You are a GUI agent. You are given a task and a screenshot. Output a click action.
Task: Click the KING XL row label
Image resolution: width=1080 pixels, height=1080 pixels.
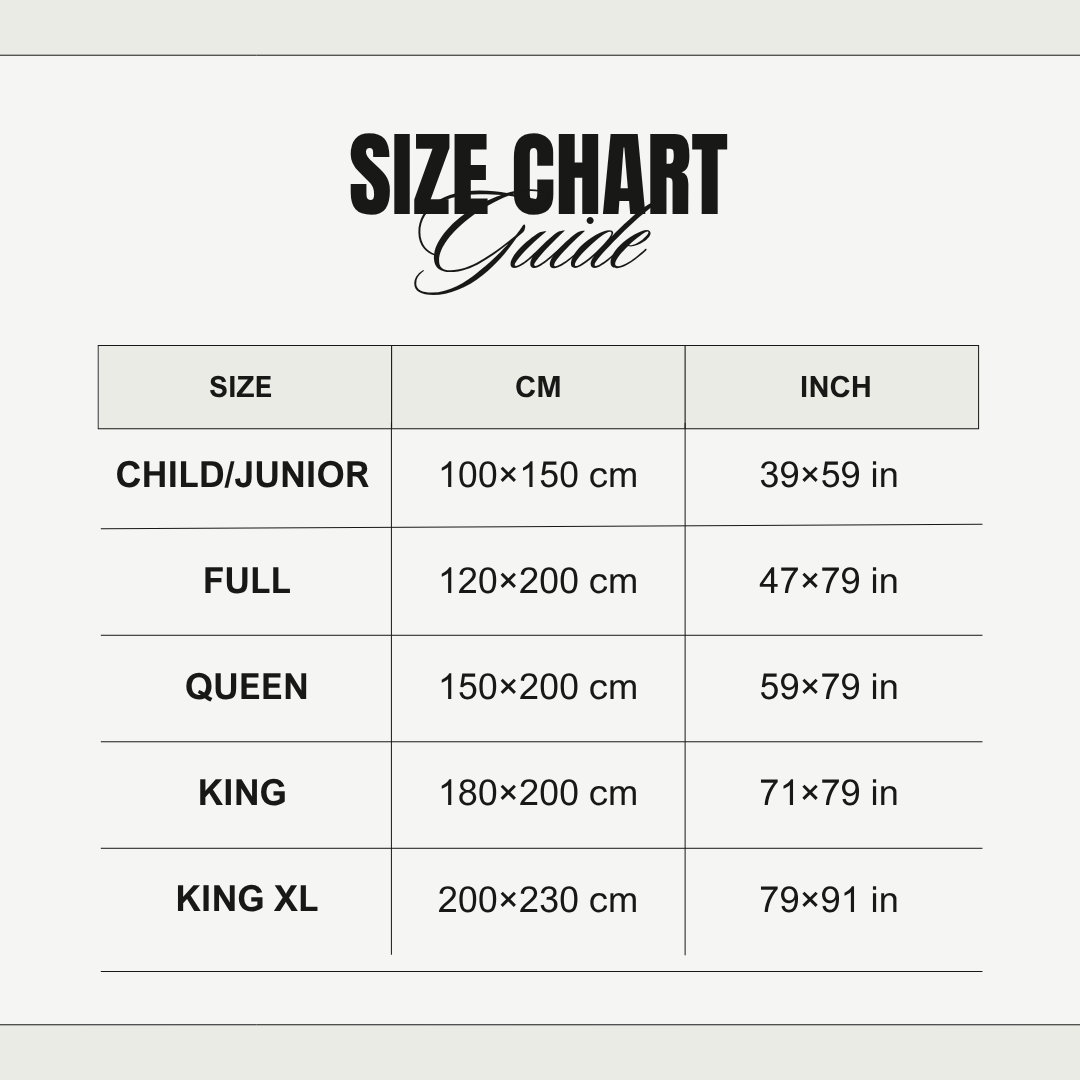point(247,899)
